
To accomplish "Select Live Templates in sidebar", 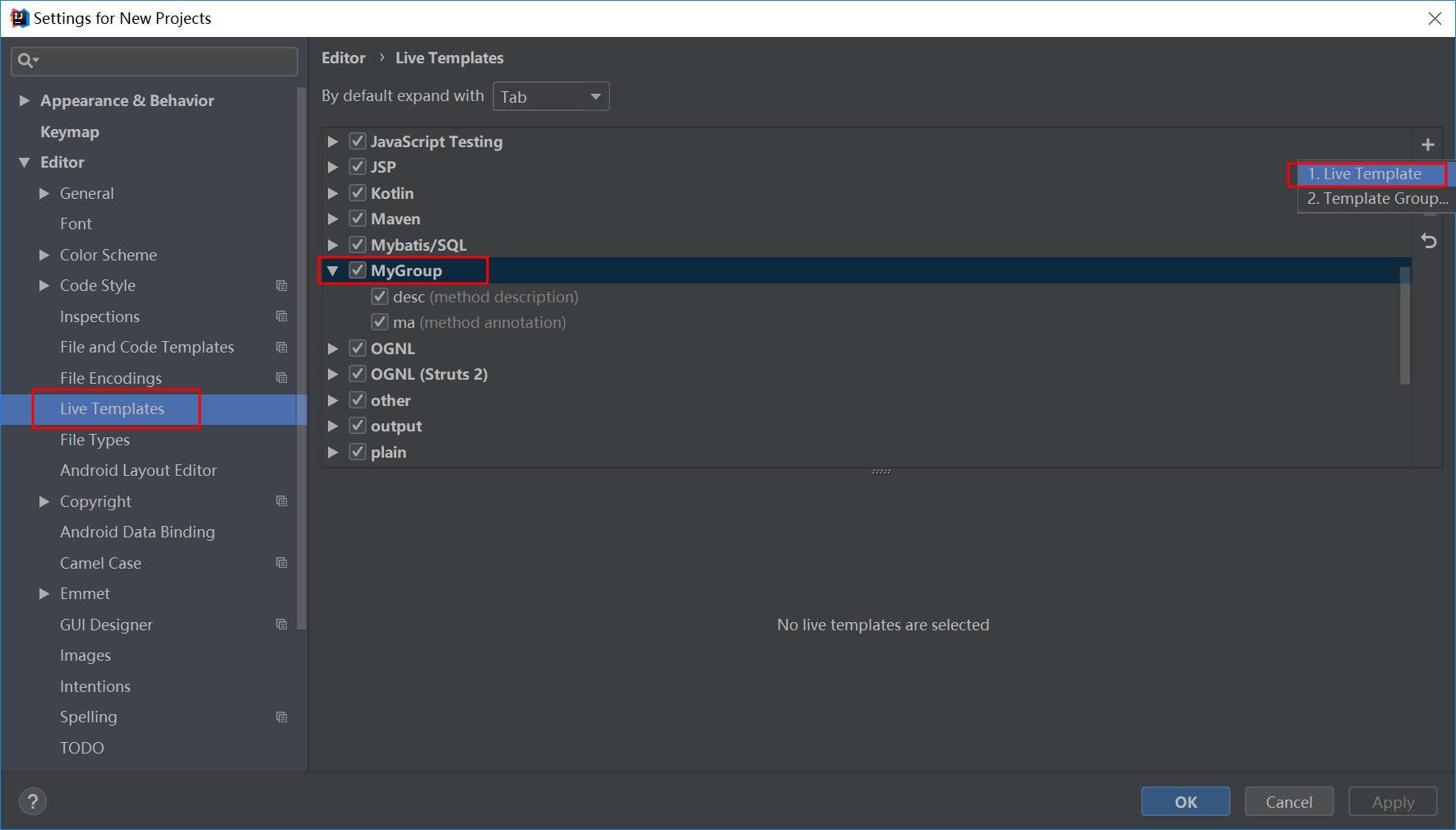I will tap(112, 408).
